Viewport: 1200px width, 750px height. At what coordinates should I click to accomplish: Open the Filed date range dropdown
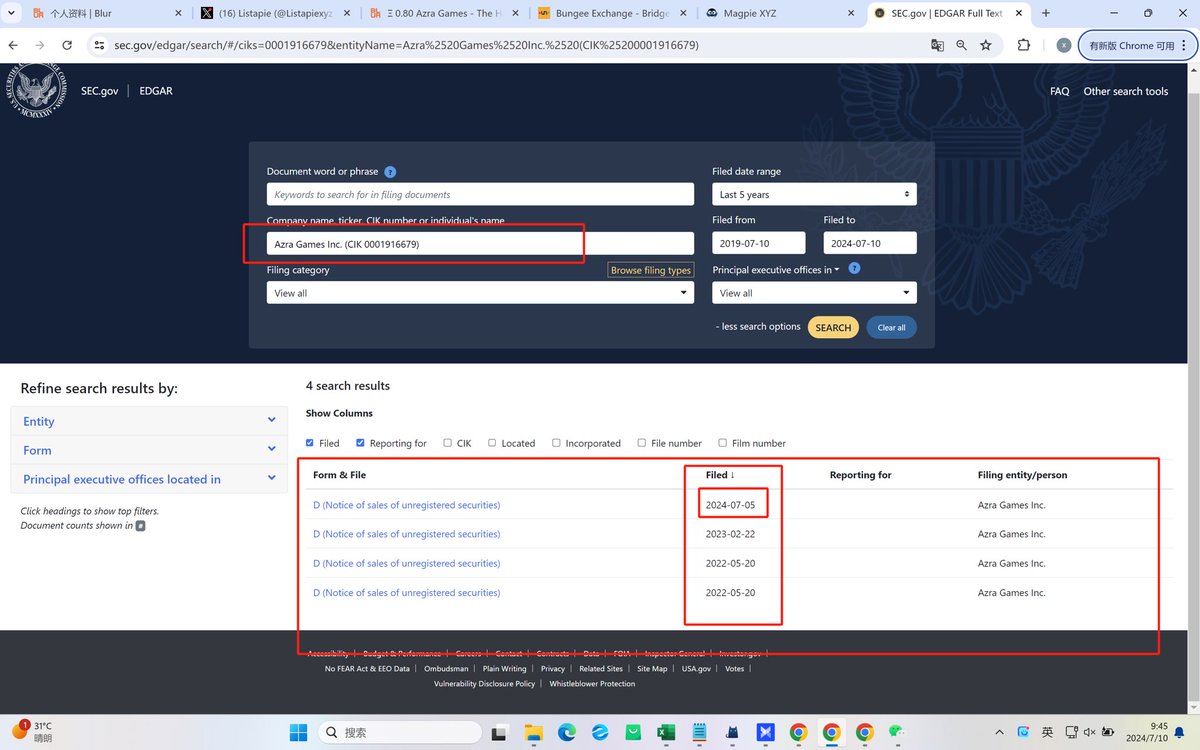click(814, 194)
